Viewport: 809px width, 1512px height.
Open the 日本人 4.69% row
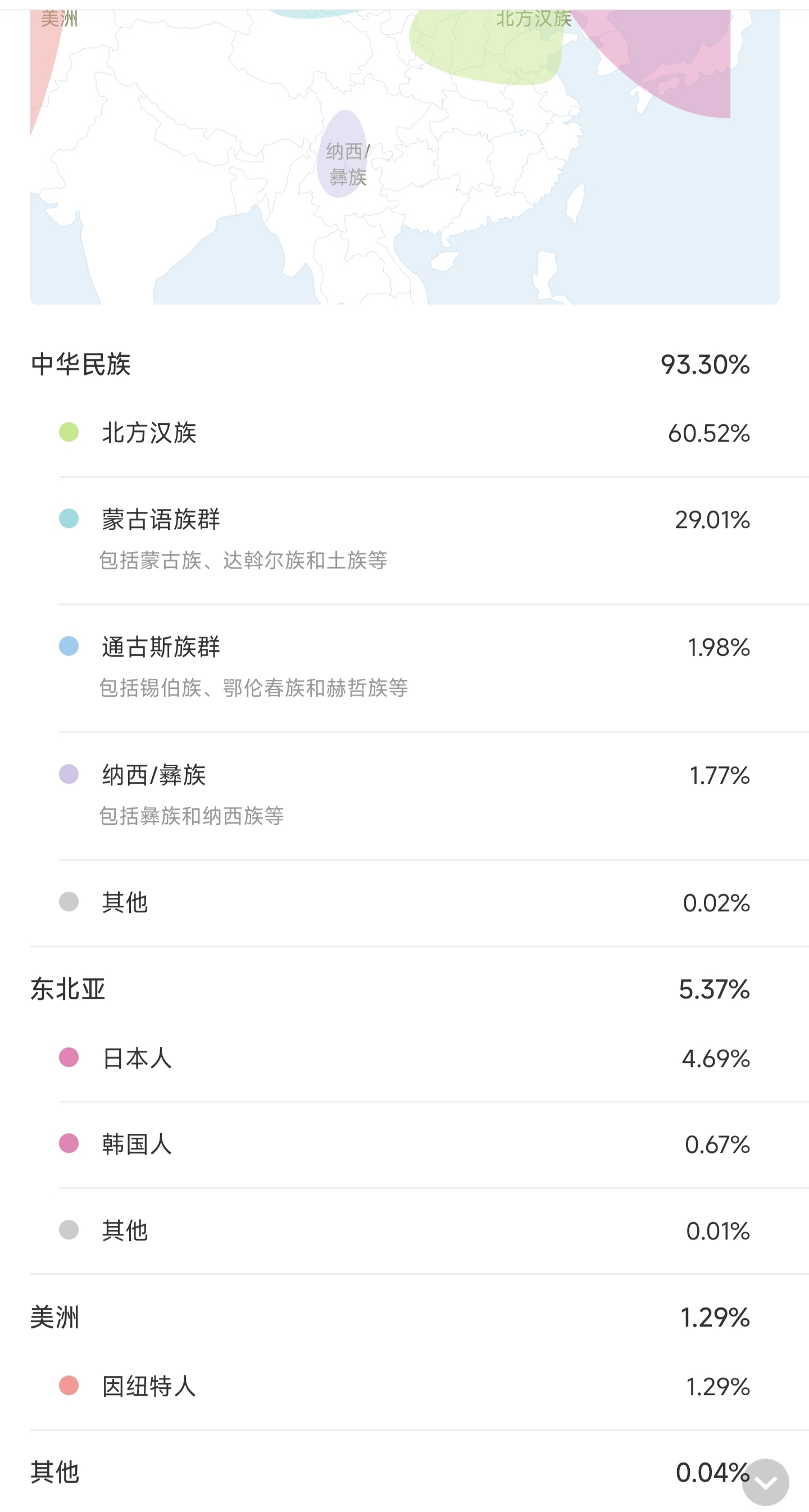[x=411, y=1057]
